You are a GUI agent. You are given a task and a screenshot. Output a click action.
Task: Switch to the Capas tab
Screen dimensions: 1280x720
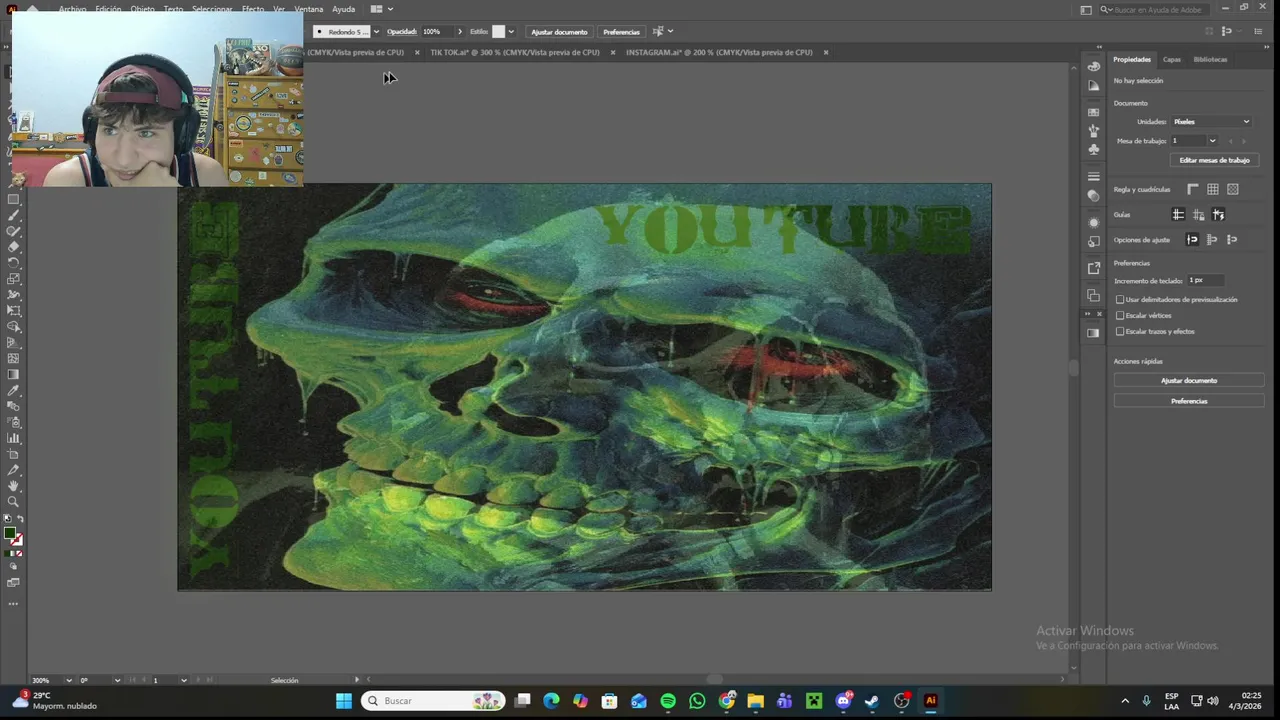(1171, 59)
